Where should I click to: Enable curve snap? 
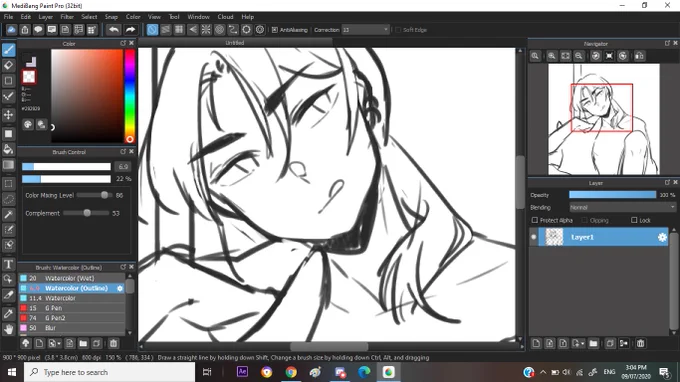click(233, 30)
